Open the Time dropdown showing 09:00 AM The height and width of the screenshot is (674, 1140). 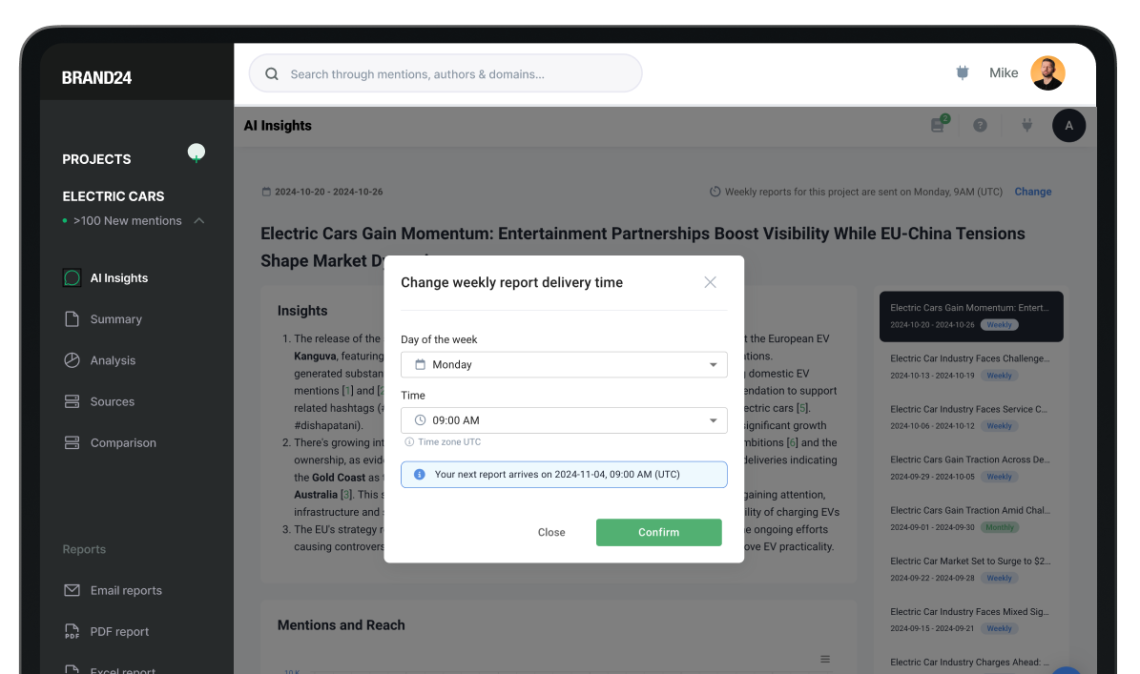564,420
